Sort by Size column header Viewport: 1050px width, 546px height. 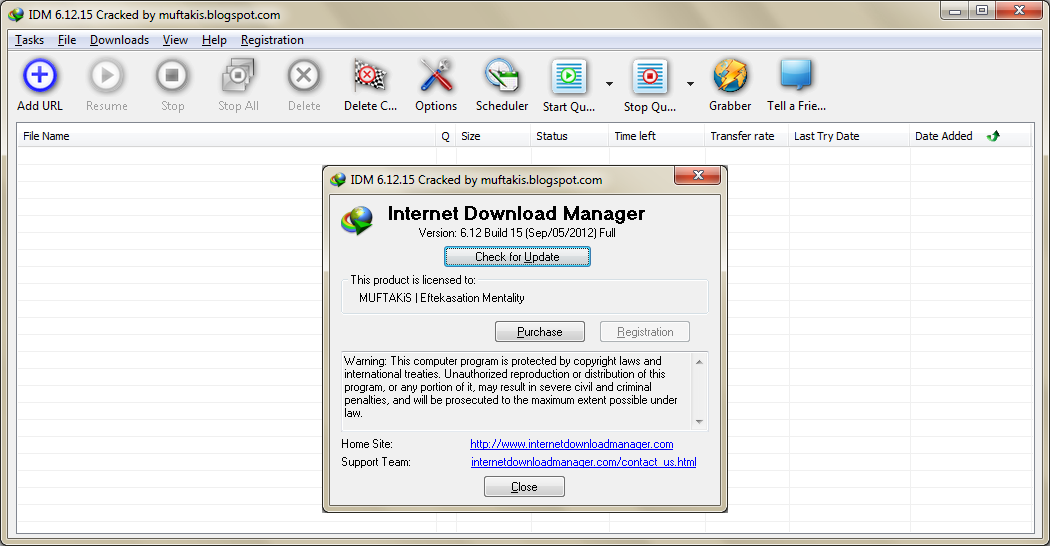[x=494, y=136]
